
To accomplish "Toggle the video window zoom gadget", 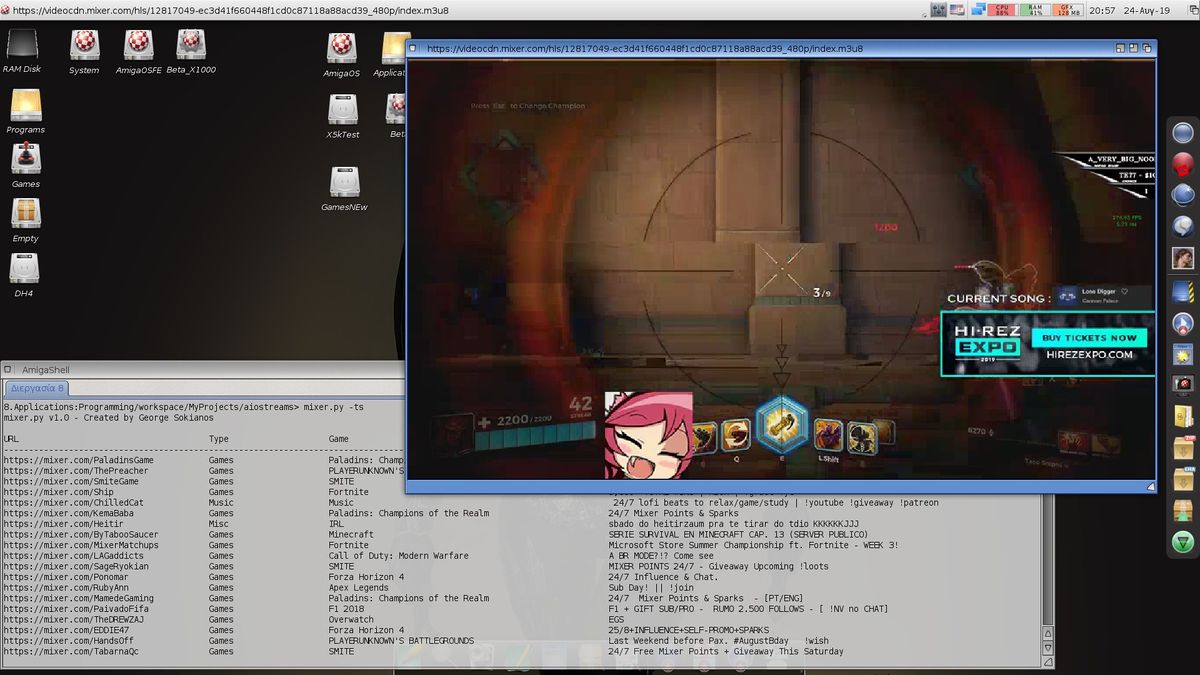I will (1133, 48).
